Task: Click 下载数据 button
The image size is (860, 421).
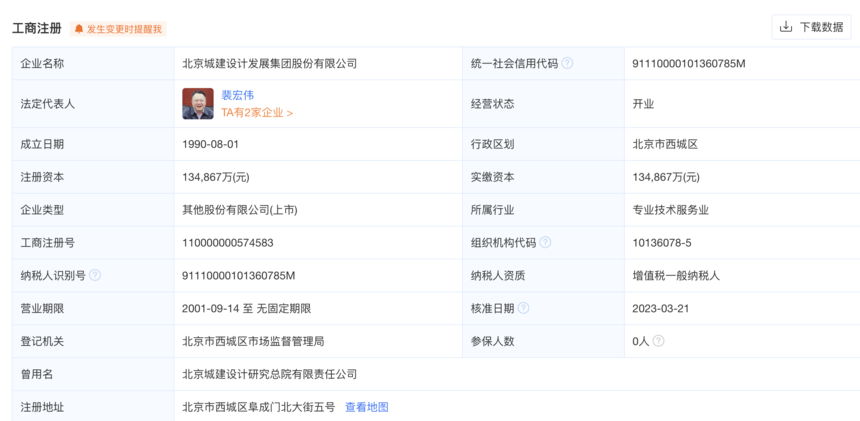Action: click(811, 27)
